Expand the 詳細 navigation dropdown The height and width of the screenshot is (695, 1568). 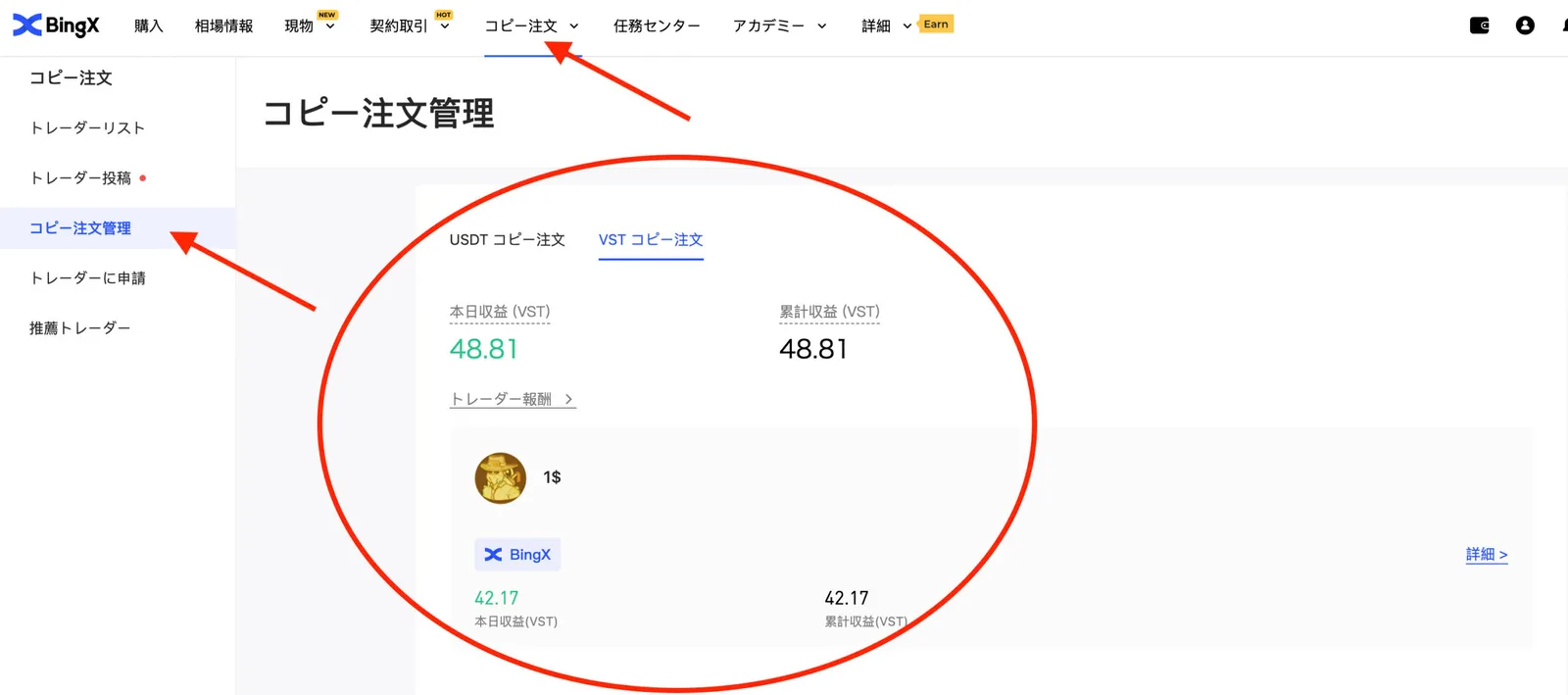[887, 25]
